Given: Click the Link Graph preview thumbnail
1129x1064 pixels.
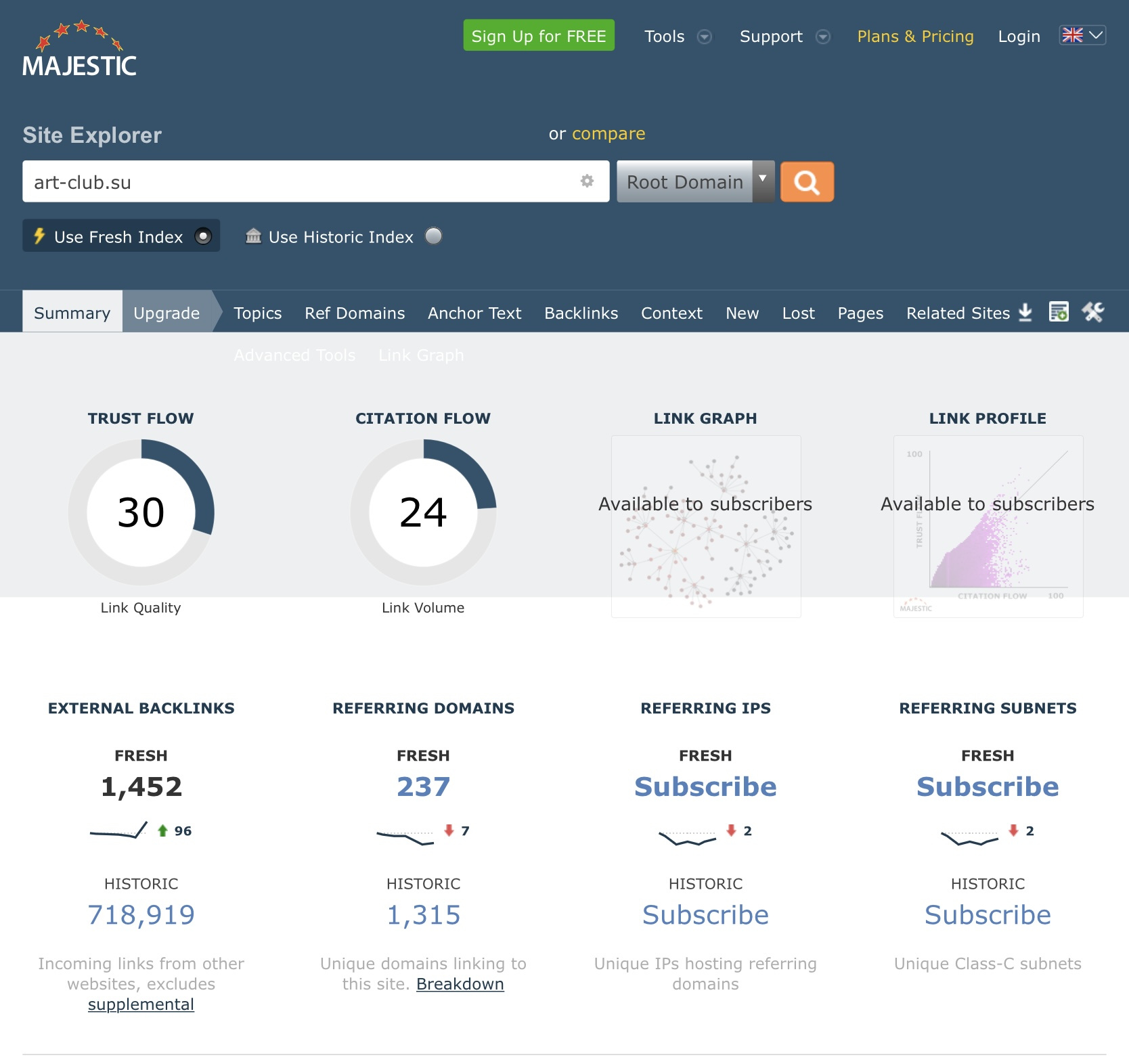Looking at the screenshot, I should (706, 526).
